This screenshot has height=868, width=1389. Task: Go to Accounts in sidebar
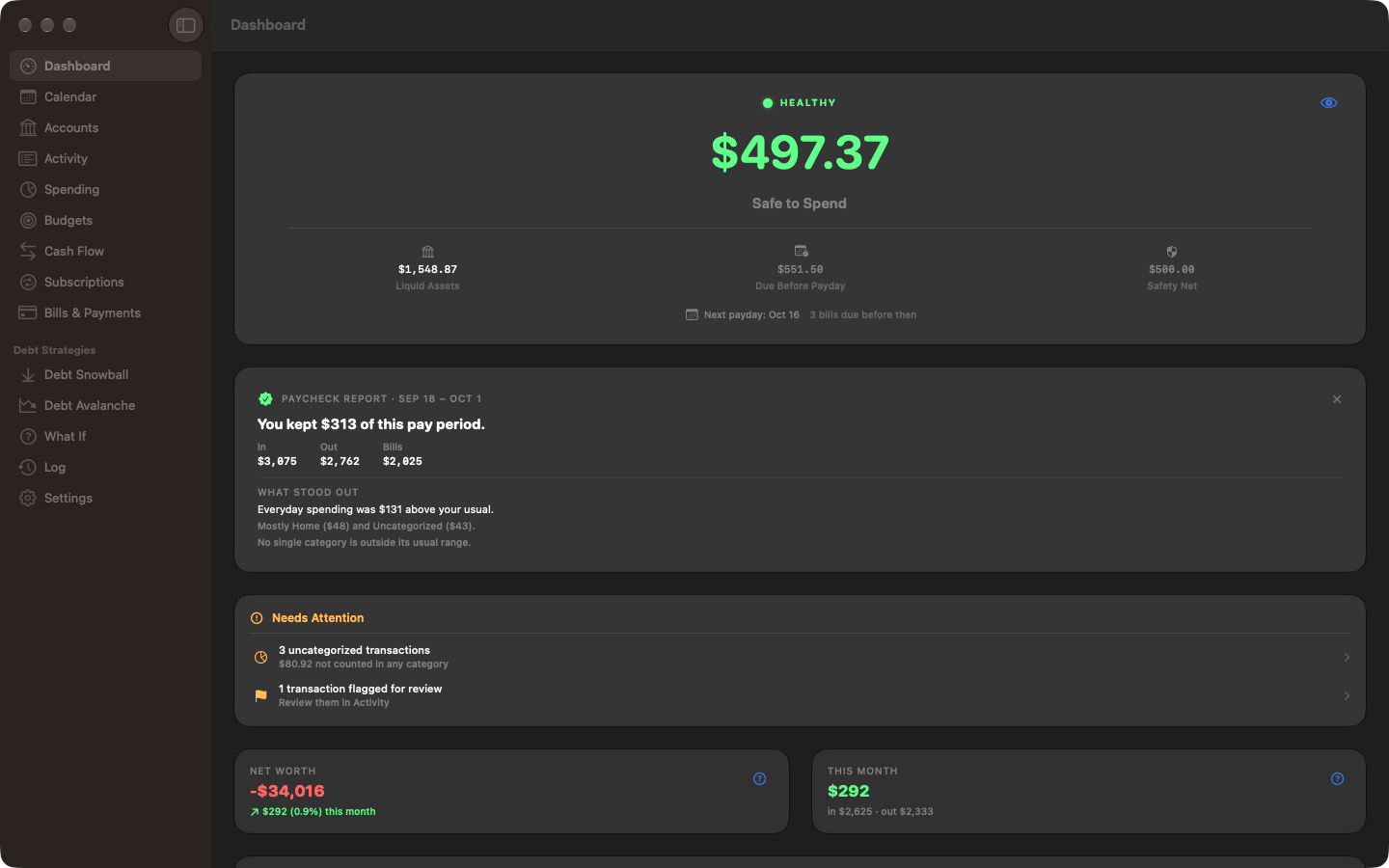point(105,127)
